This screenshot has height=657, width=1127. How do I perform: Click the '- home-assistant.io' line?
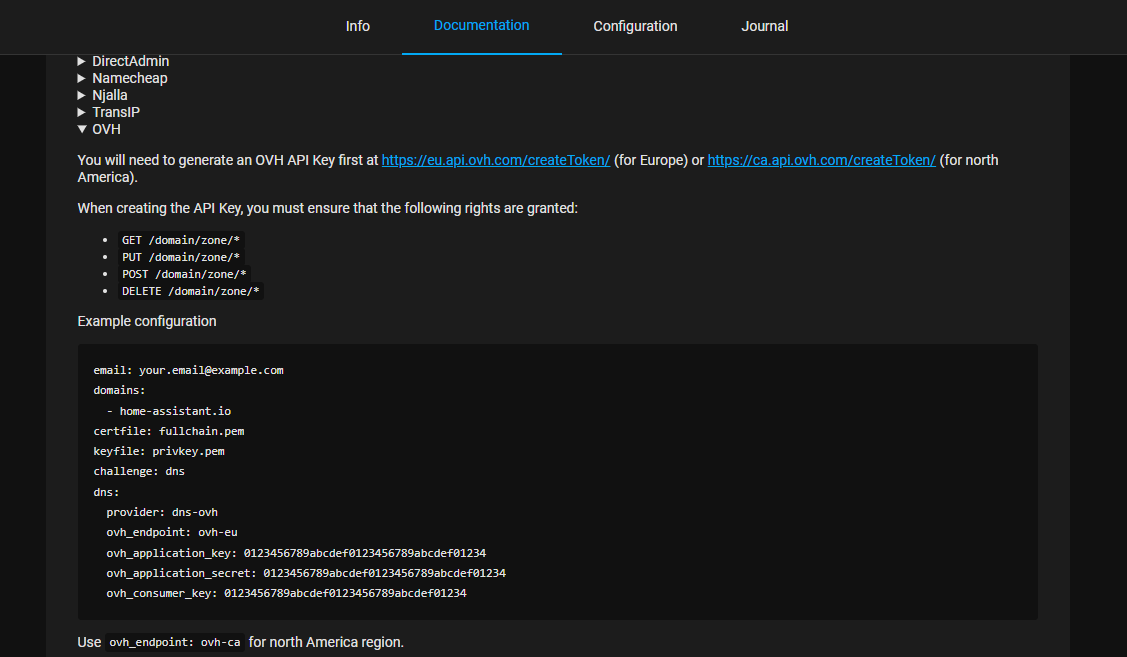pos(169,411)
